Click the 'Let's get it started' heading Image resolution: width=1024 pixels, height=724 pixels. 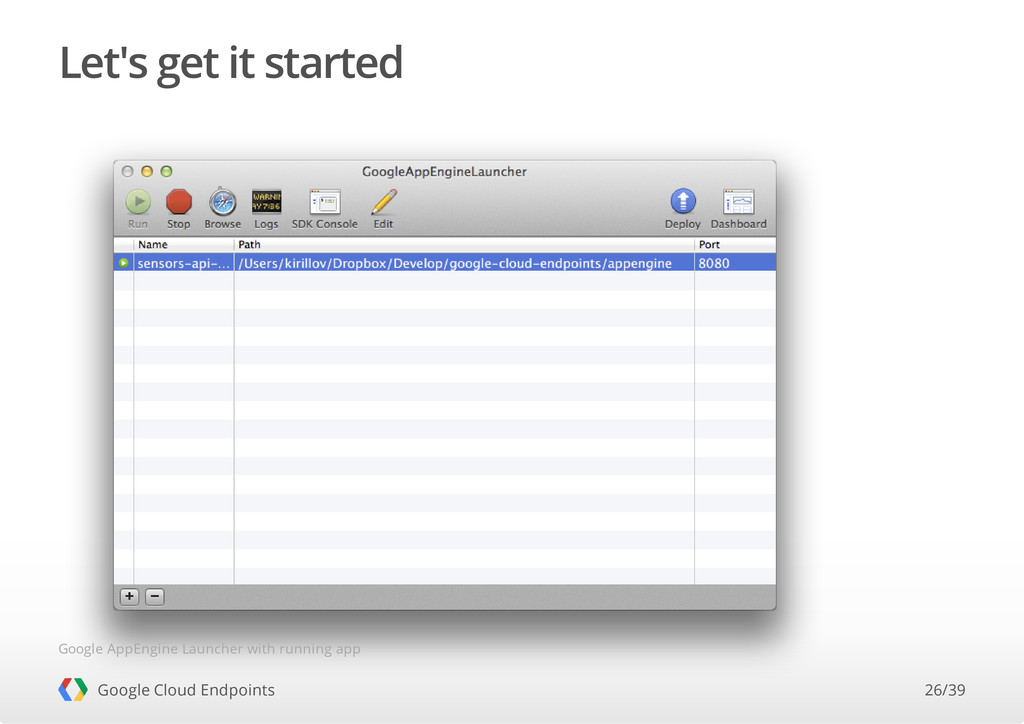[231, 63]
